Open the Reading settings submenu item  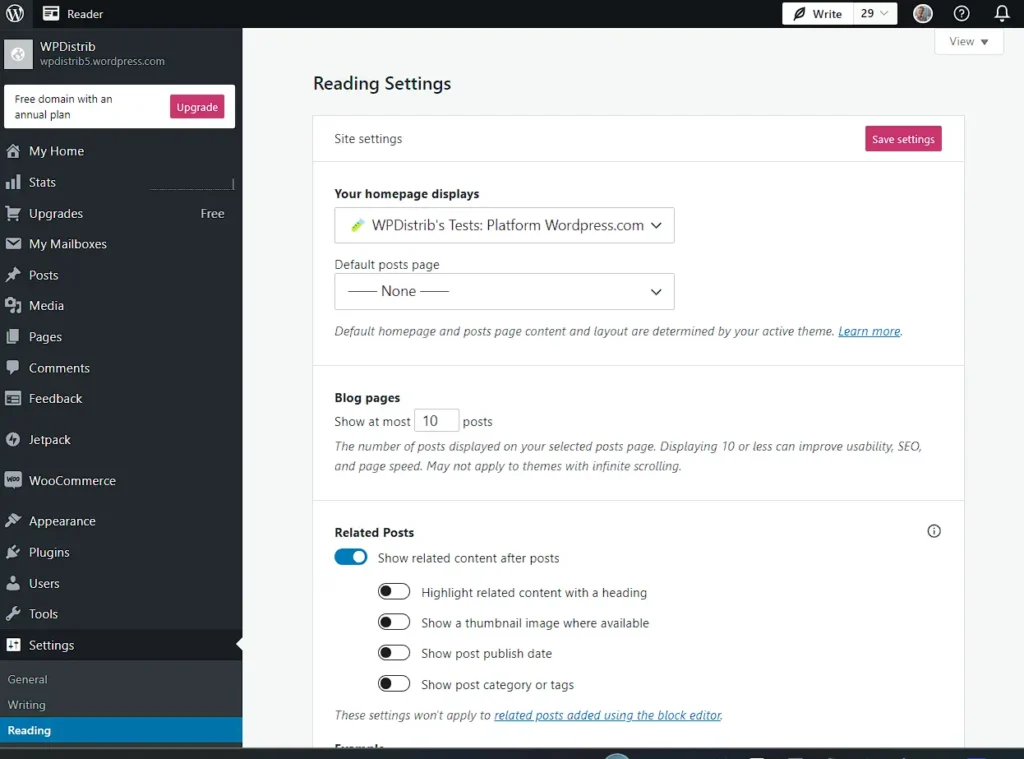(121, 730)
